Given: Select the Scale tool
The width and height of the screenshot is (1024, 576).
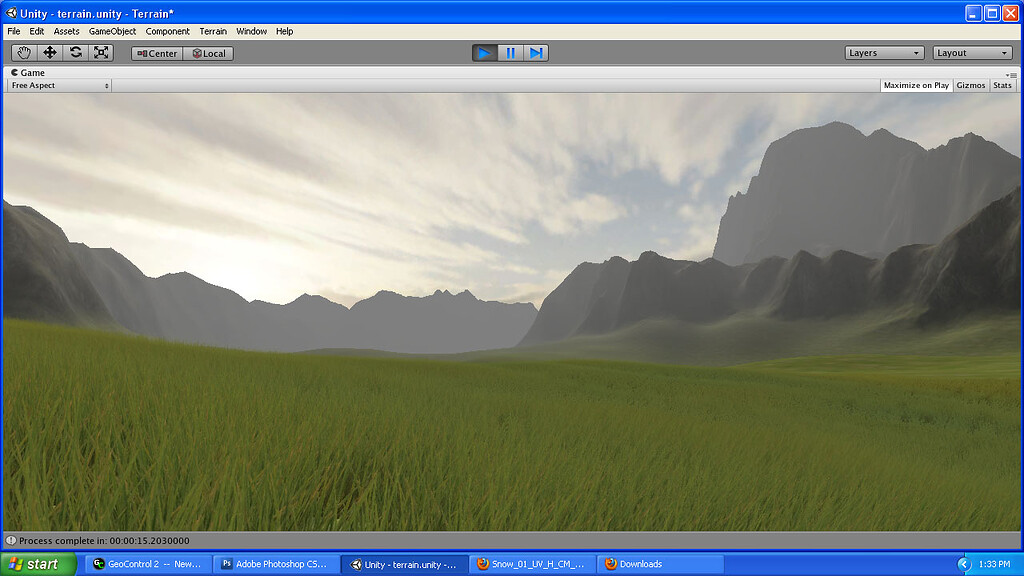Looking at the screenshot, I should pyautogui.click(x=101, y=52).
